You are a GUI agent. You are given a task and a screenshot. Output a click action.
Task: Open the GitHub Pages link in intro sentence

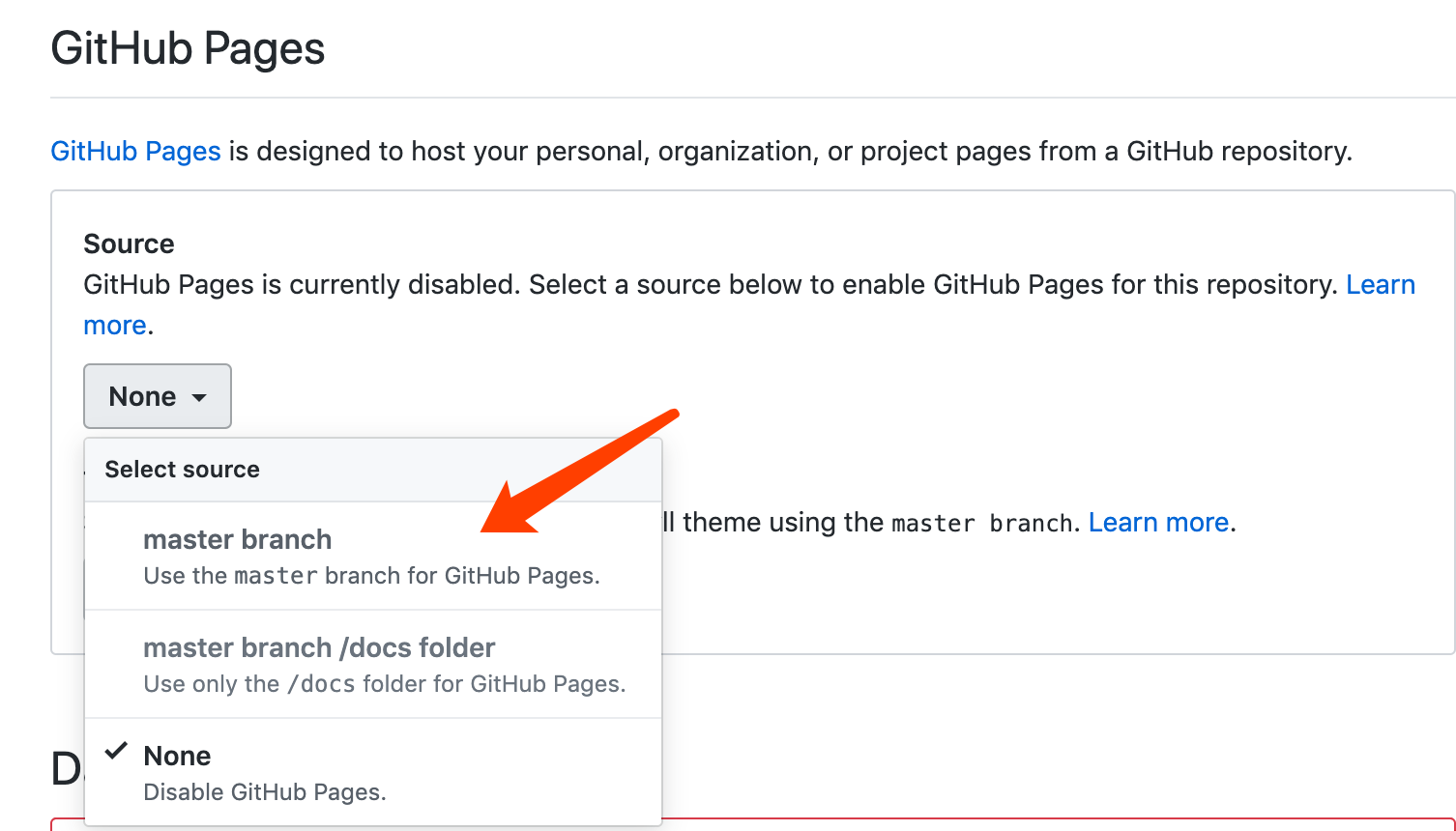(135, 152)
